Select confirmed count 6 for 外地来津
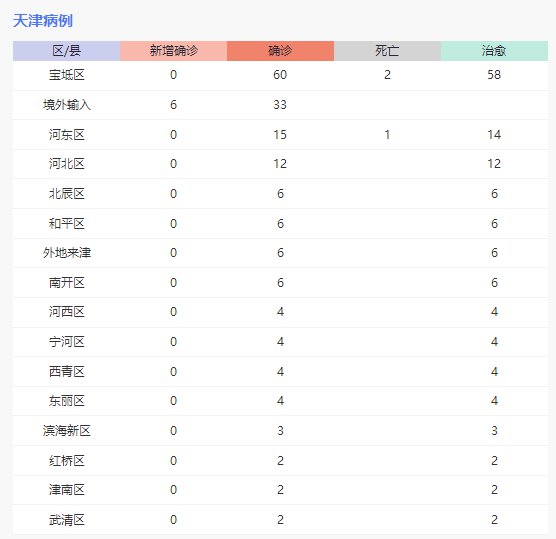The image size is (556, 539). 280,253
